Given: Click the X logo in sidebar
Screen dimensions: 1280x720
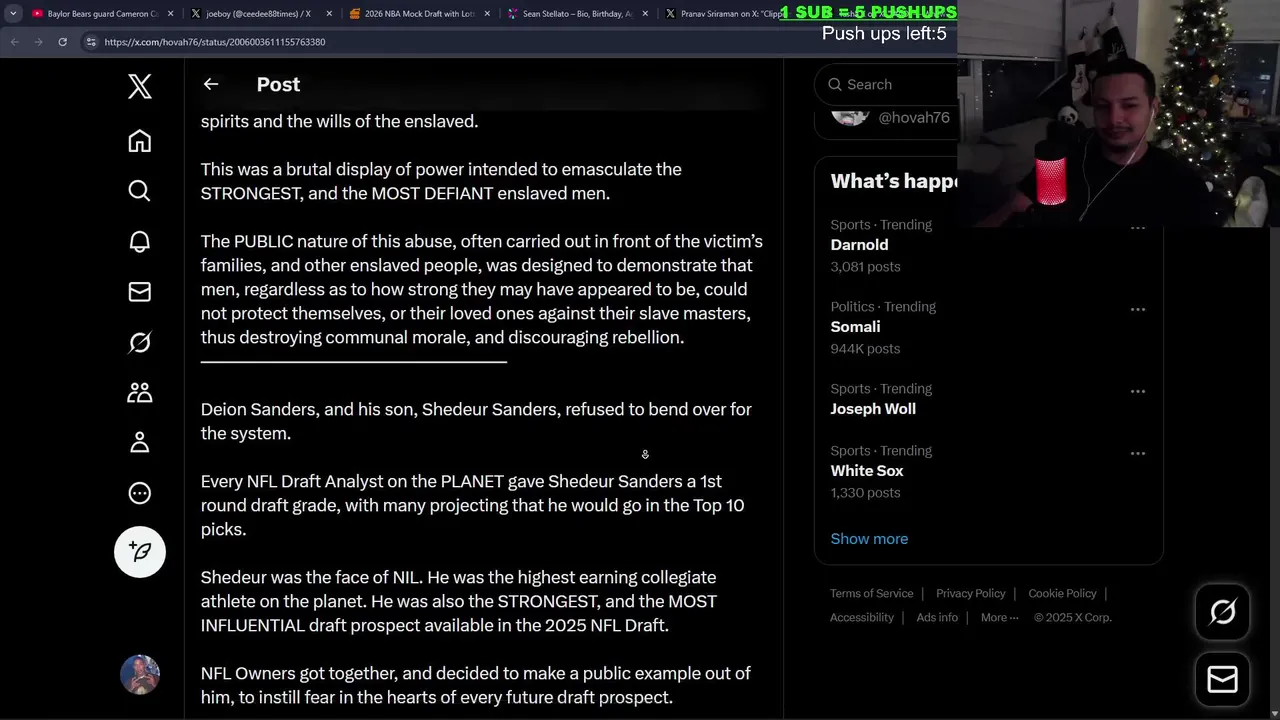Looking at the screenshot, I should tap(140, 86).
